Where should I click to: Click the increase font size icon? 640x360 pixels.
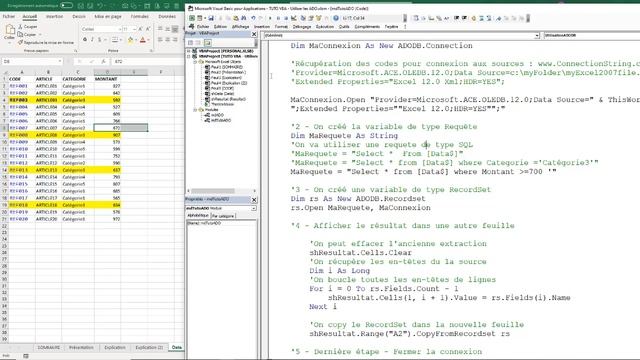[140, 29]
